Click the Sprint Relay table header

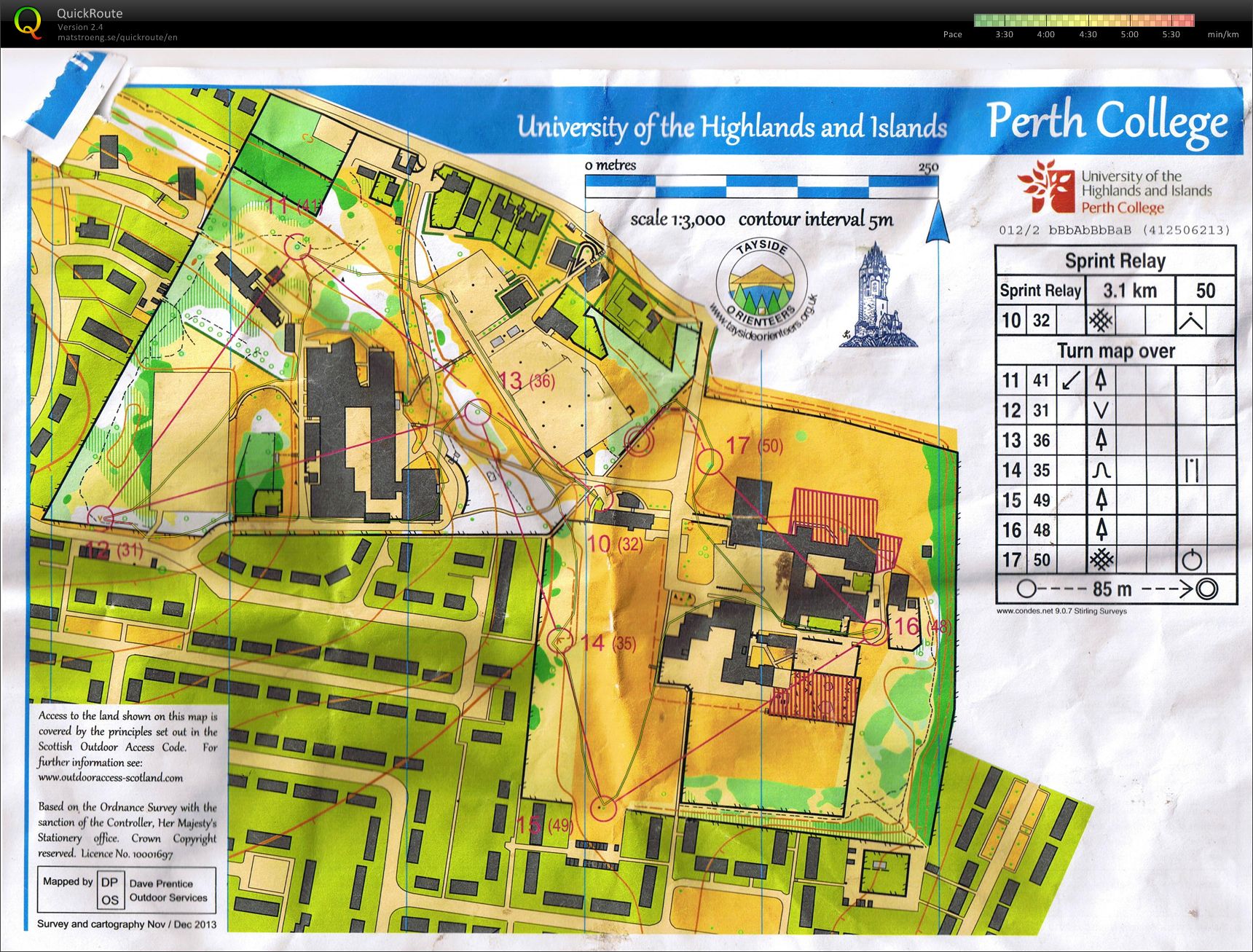coord(1115,261)
